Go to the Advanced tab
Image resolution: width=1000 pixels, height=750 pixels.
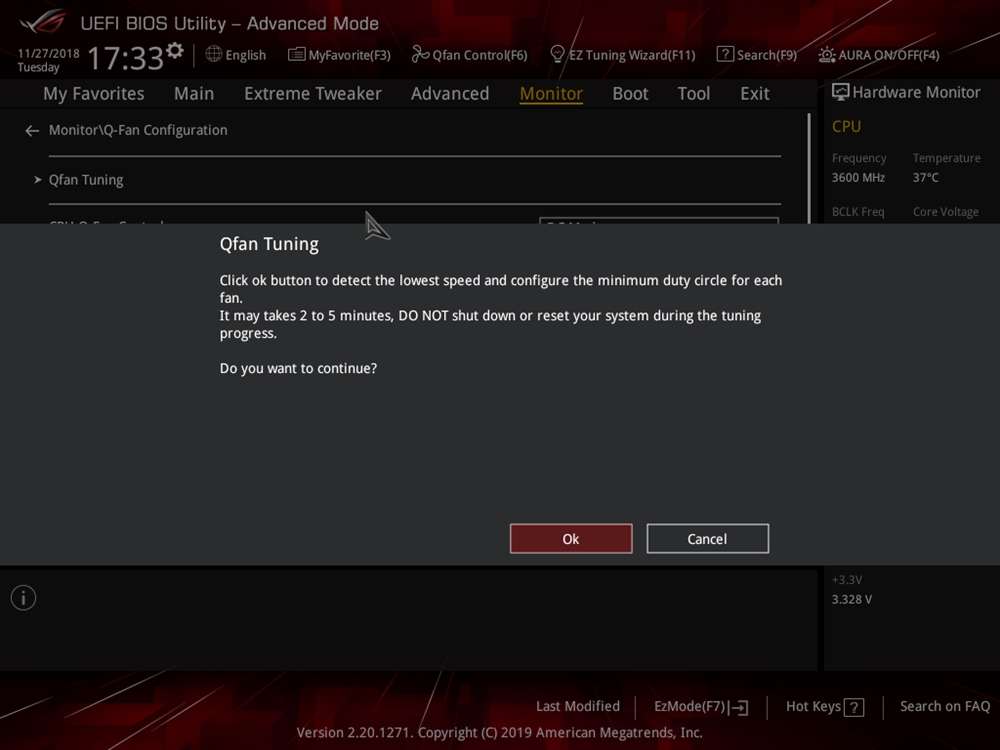pyautogui.click(x=449, y=93)
